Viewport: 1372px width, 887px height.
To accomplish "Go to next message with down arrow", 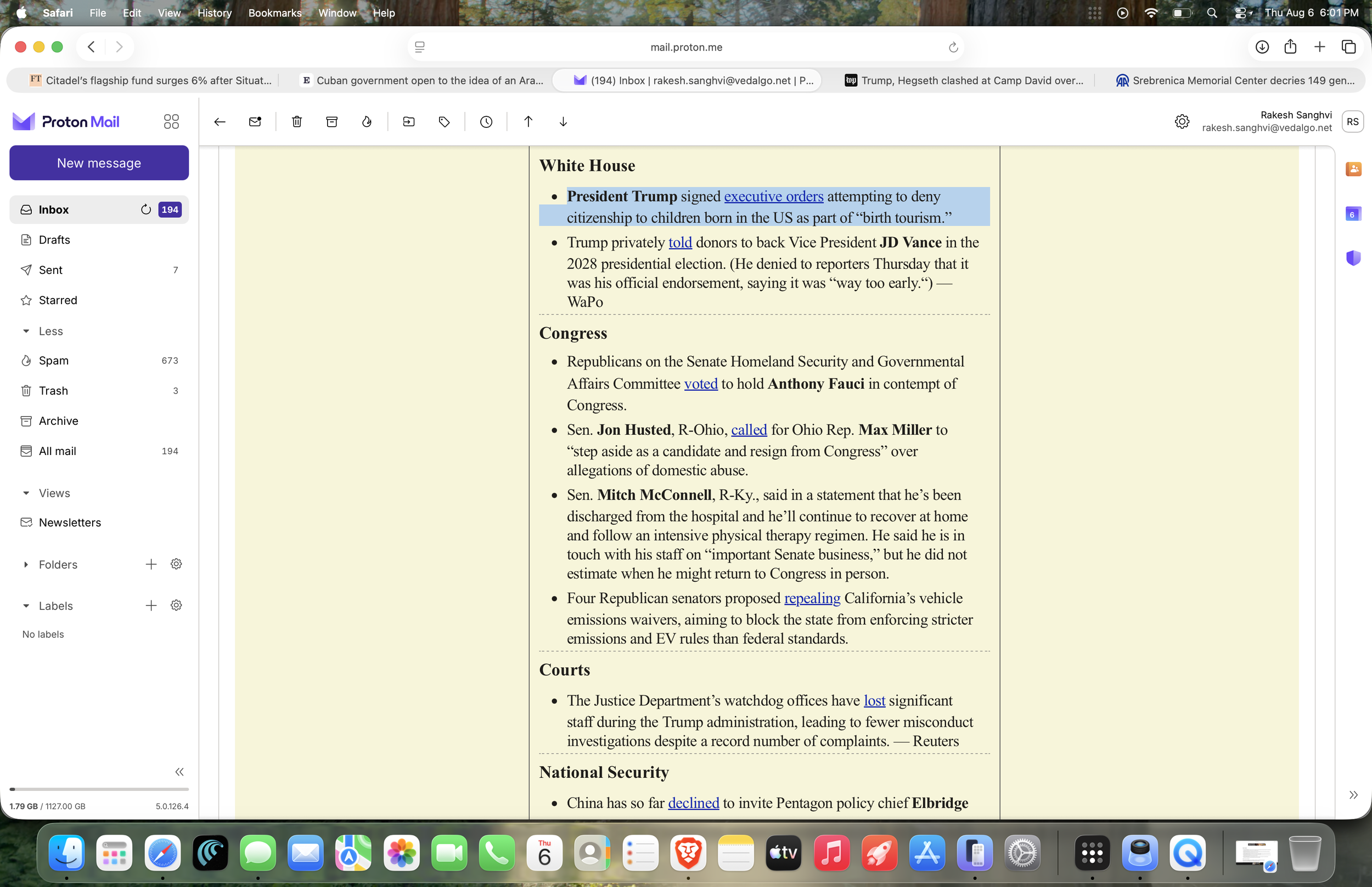I will point(563,121).
